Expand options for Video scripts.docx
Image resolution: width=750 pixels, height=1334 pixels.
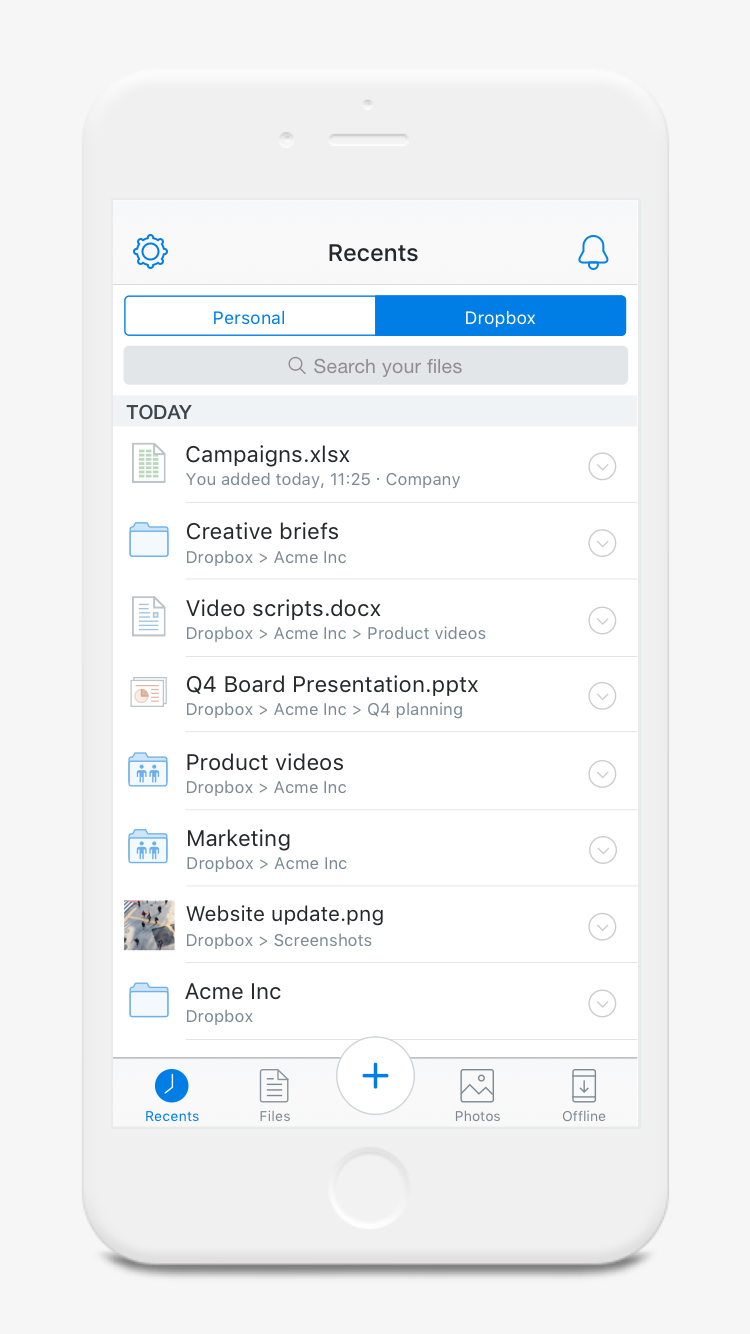[x=602, y=620]
